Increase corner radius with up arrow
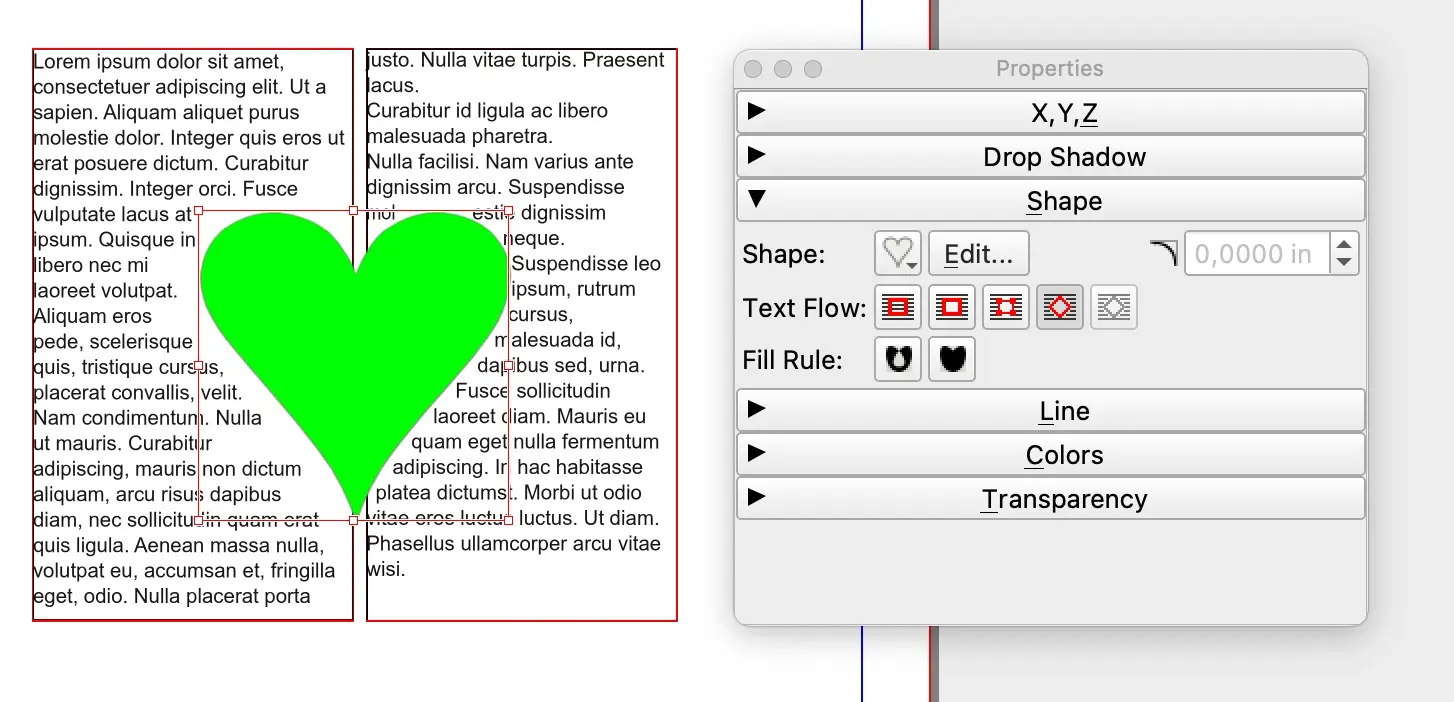This screenshot has width=1454, height=702. pos(1345,245)
